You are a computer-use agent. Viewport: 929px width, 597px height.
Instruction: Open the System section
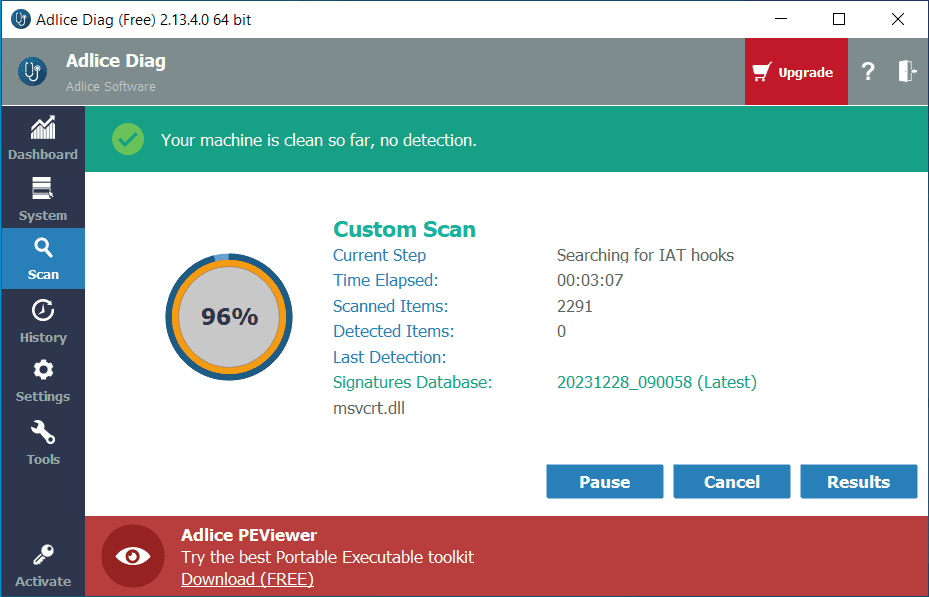click(43, 199)
